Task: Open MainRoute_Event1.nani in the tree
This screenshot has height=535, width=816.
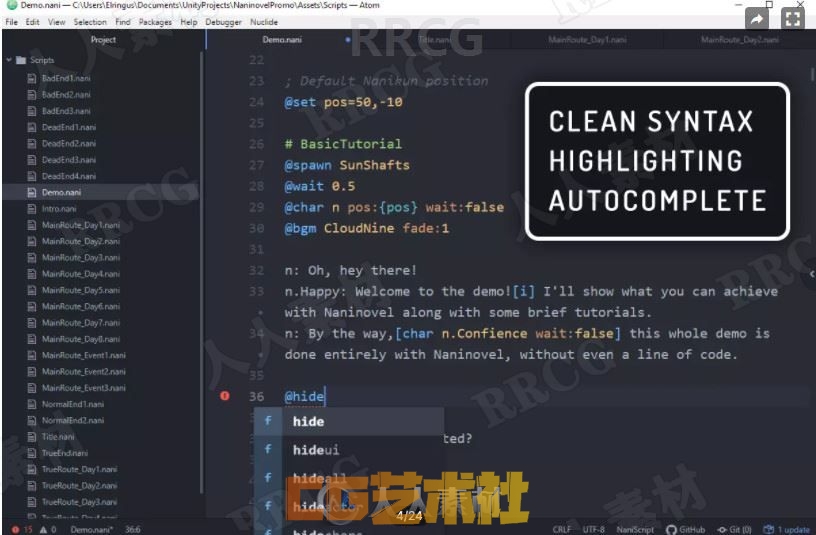Action: (x=83, y=355)
